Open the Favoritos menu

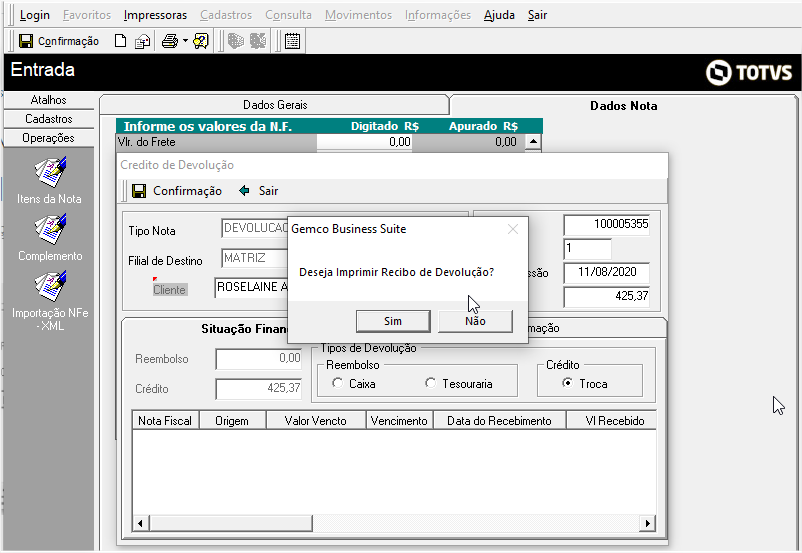pyautogui.click(x=87, y=15)
